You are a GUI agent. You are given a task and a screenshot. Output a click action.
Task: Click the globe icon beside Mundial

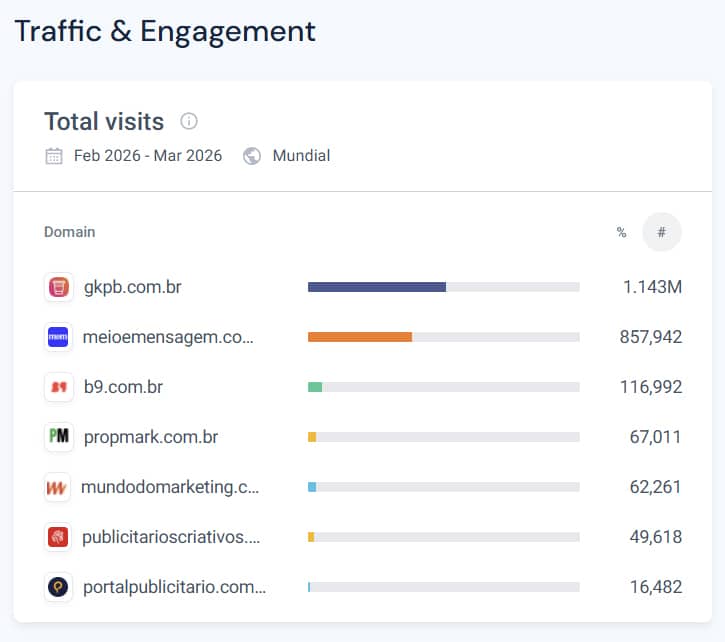[x=252, y=156]
